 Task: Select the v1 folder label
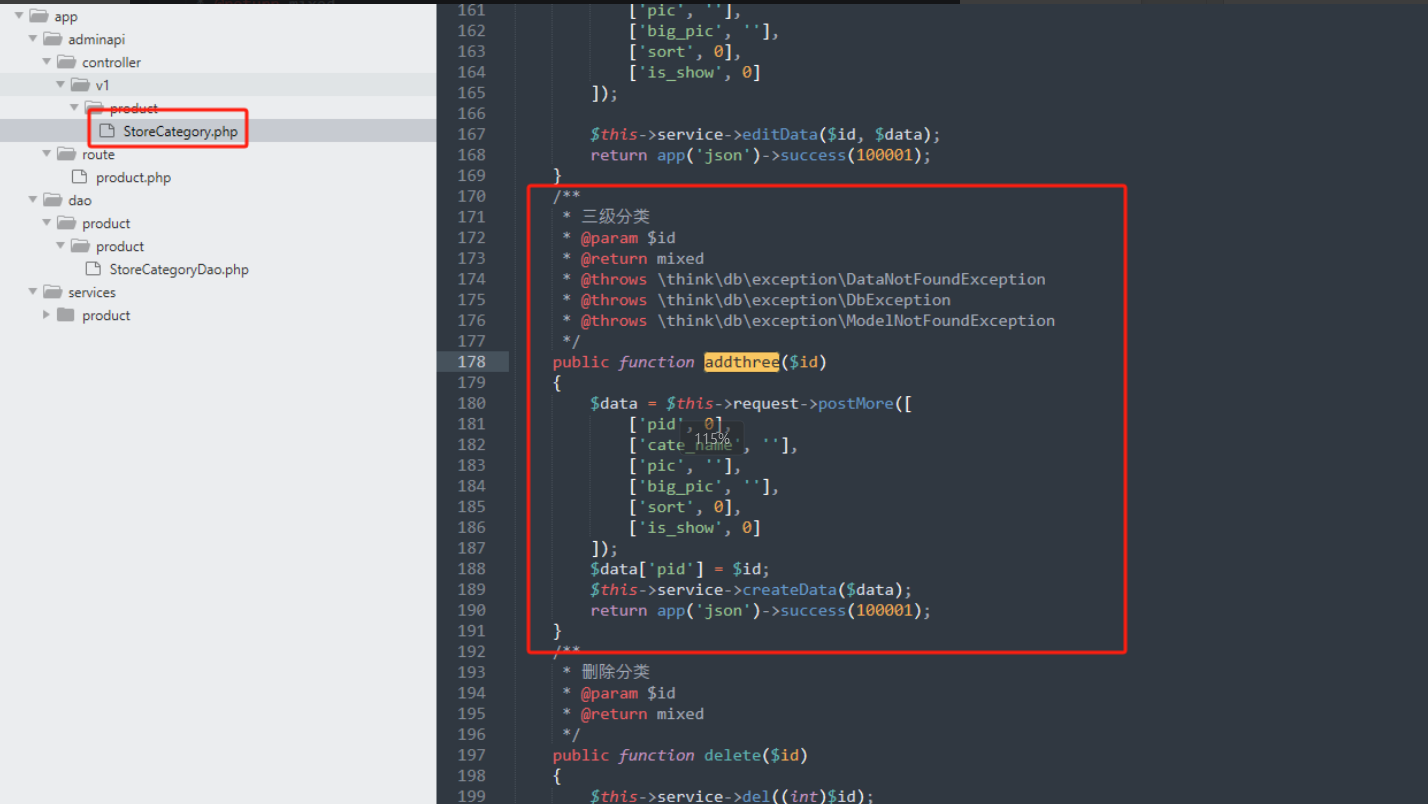pyautogui.click(x=103, y=85)
